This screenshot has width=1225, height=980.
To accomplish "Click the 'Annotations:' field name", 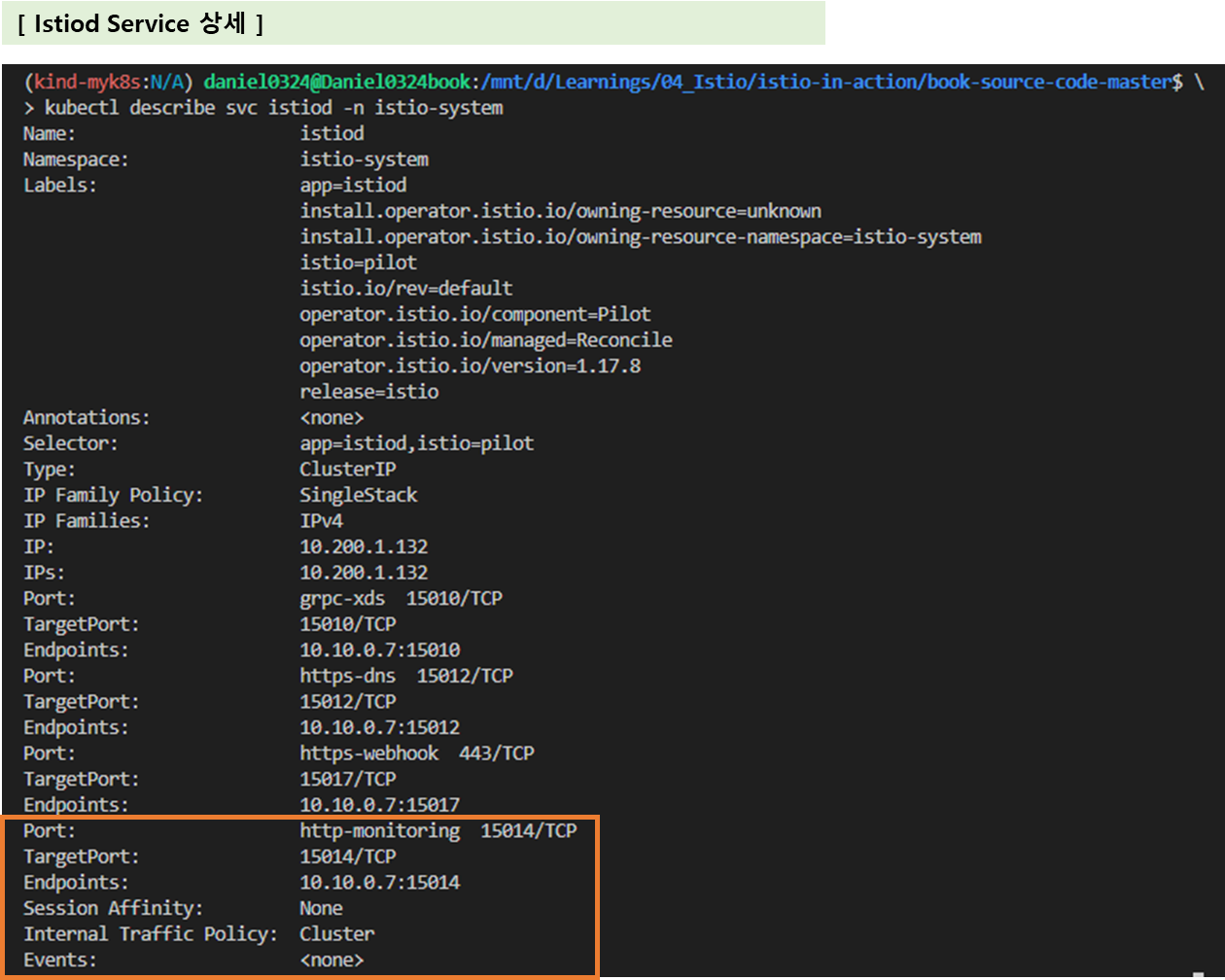I will pyautogui.click(x=87, y=417).
